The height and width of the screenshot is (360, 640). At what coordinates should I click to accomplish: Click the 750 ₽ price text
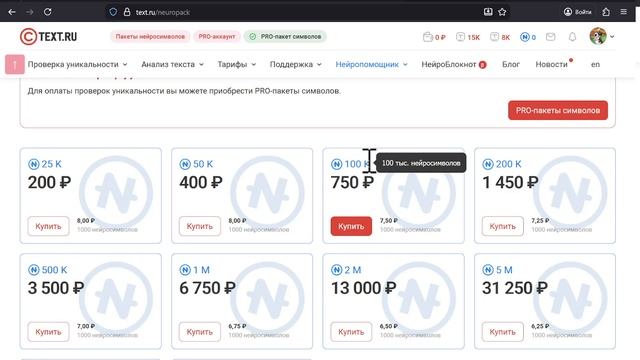pos(352,182)
